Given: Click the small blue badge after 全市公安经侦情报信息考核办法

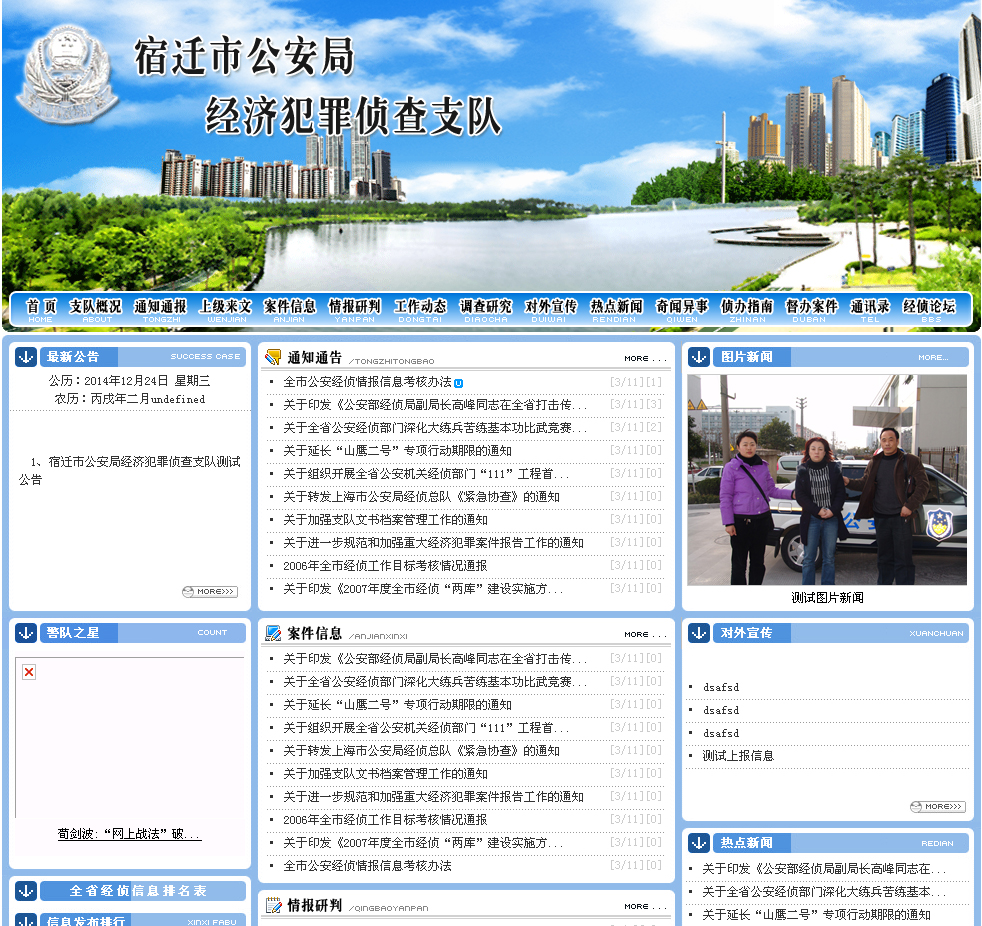Looking at the screenshot, I should point(458,383).
